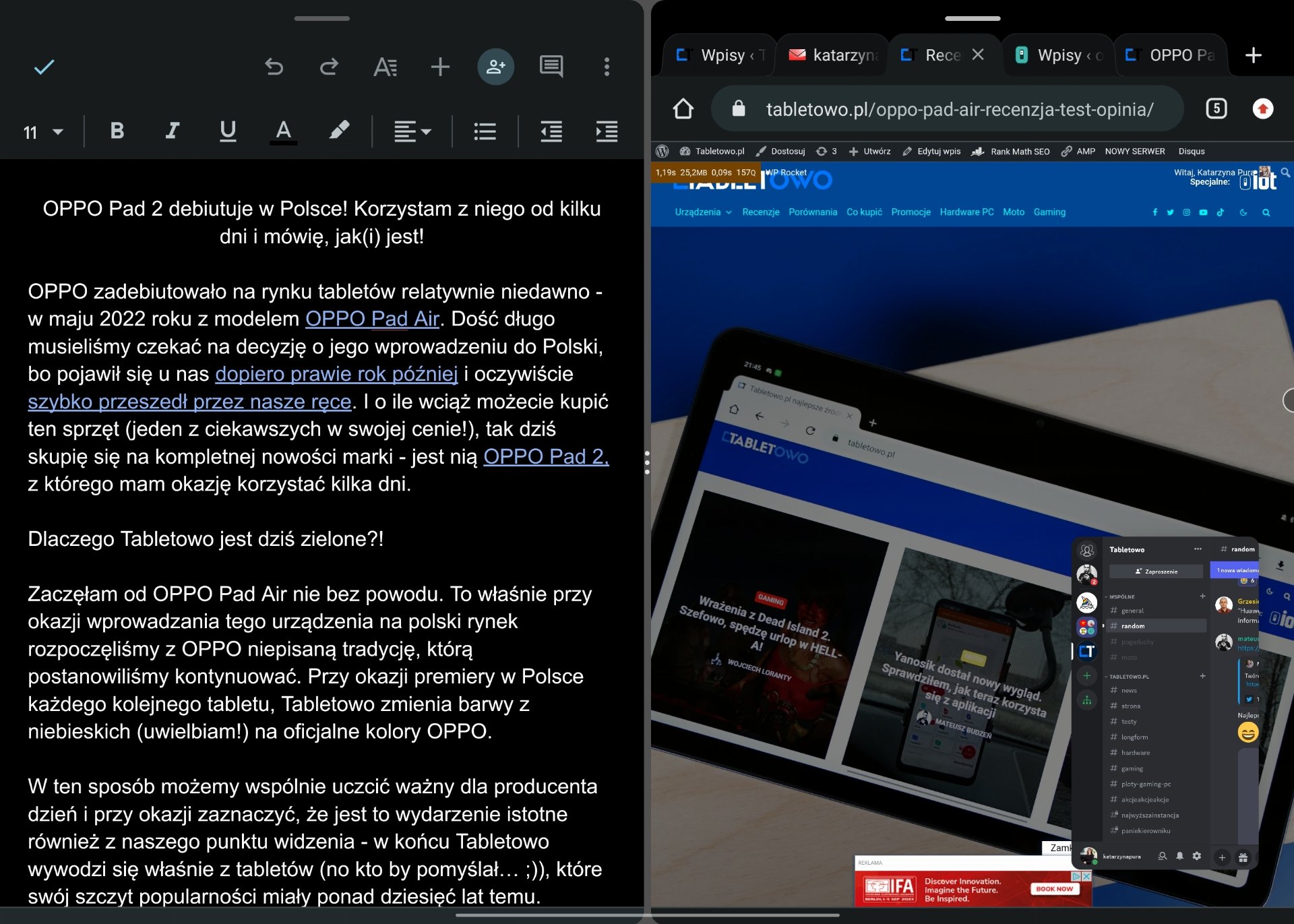Open paragraph alignment dropdown

[412, 131]
